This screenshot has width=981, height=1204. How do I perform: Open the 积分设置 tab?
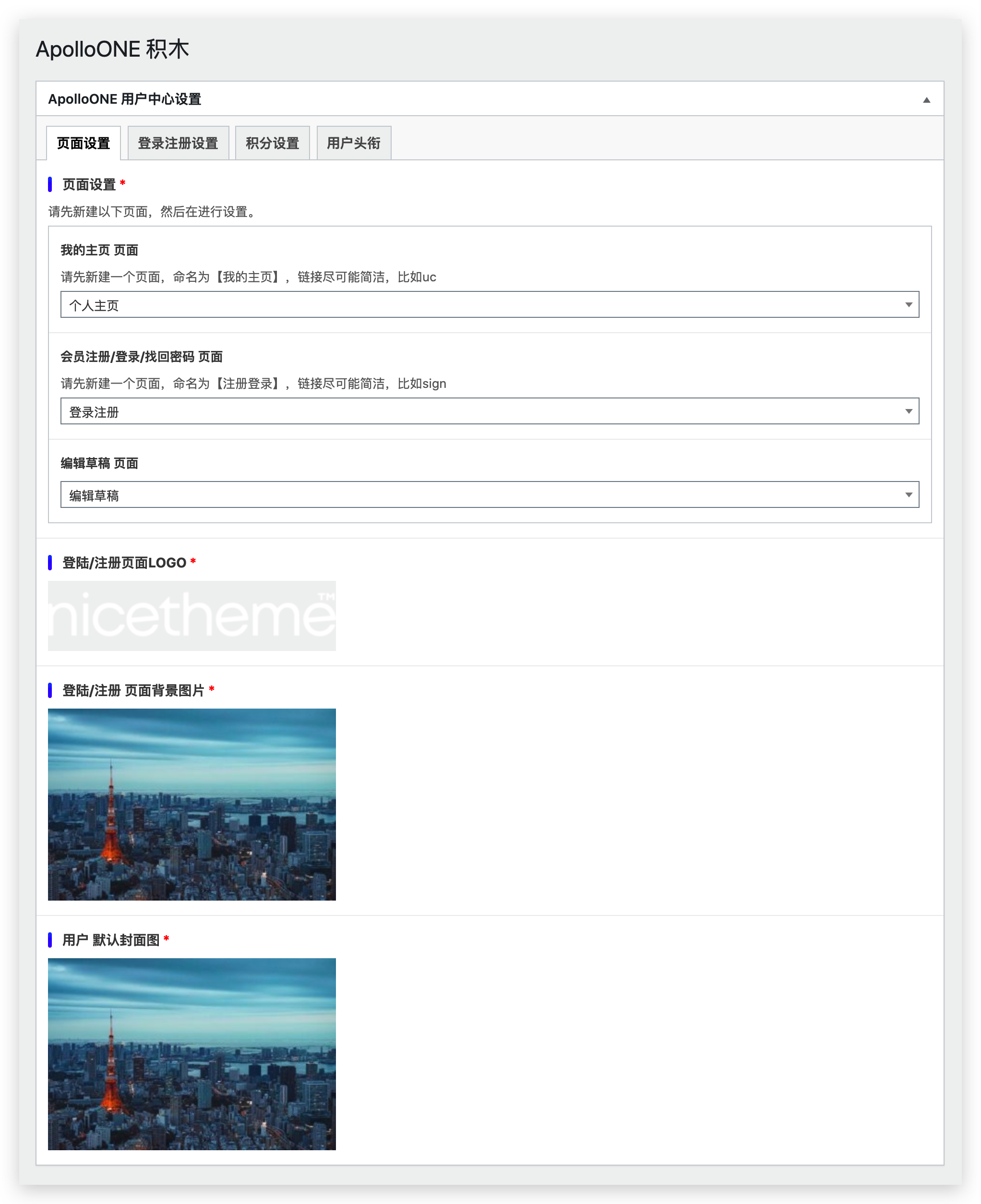[x=273, y=143]
